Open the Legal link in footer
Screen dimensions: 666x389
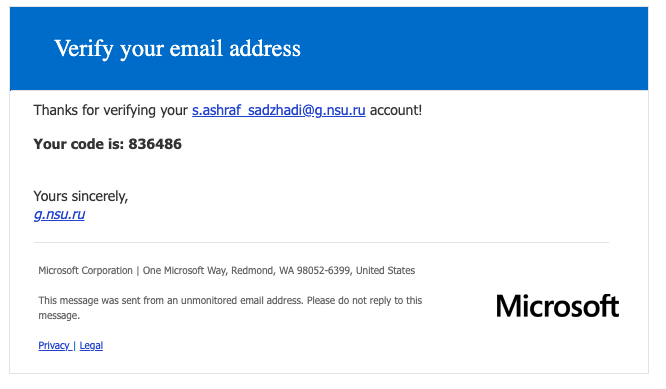[x=91, y=345]
